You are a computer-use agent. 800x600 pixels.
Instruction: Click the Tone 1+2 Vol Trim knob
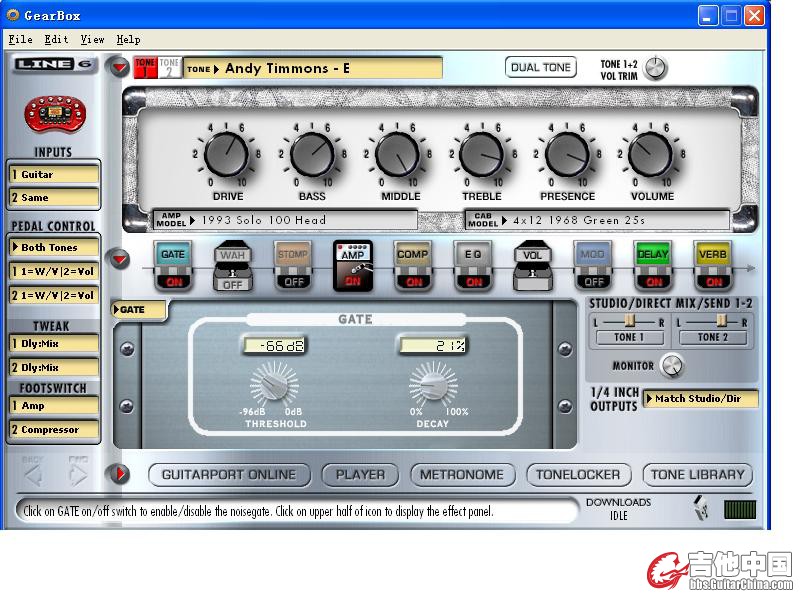pos(655,68)
